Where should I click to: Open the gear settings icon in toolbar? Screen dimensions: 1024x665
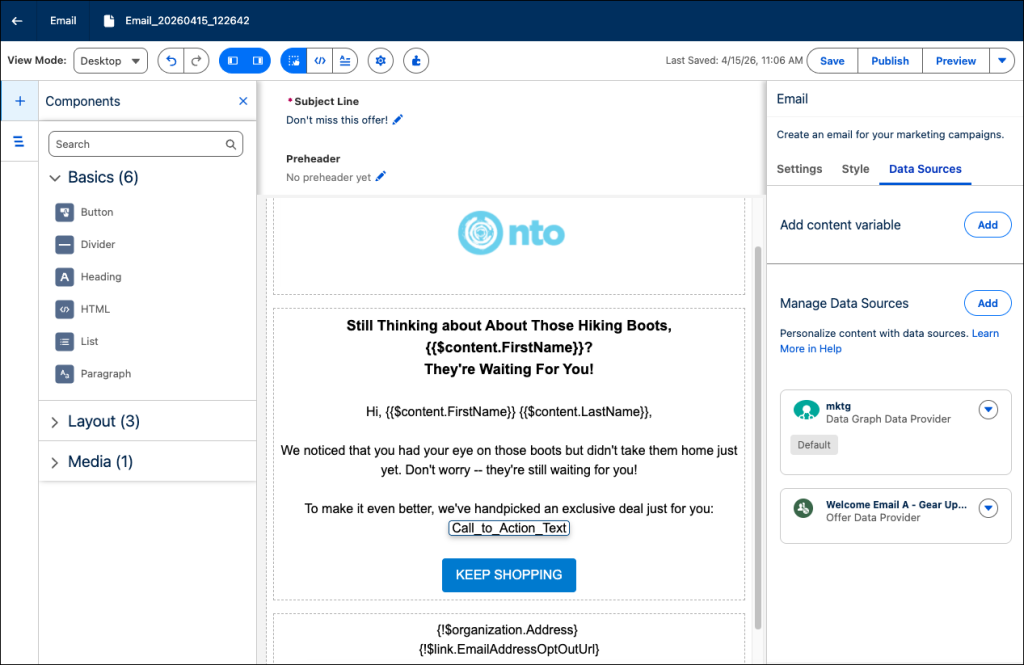(380, 61)
